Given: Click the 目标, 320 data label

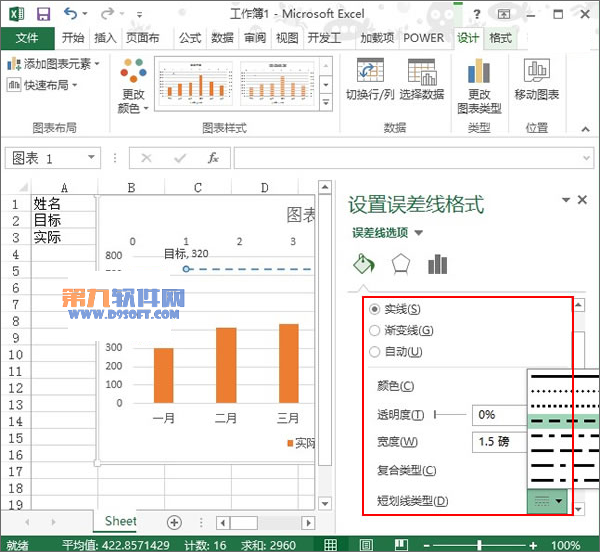Looking at the screenshot, I should (x=186, y=253).
